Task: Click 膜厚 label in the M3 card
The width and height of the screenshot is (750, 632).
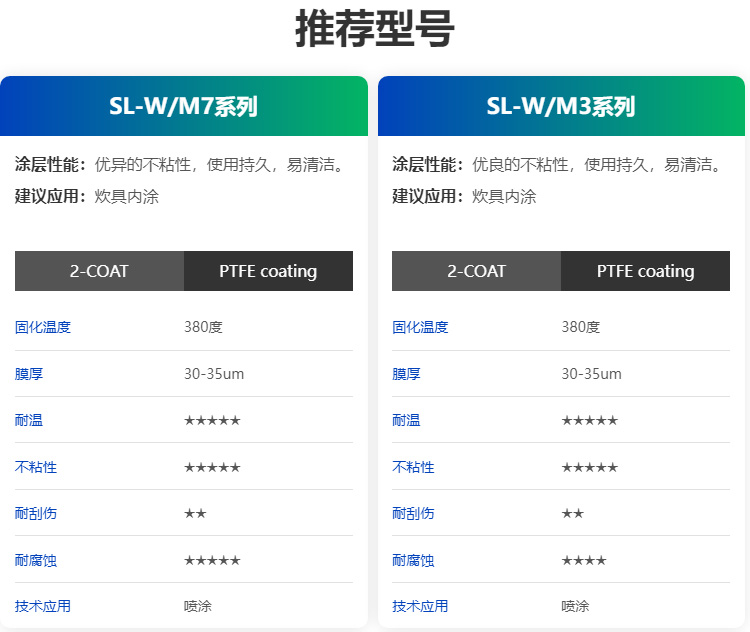Action: click(406, 374)
